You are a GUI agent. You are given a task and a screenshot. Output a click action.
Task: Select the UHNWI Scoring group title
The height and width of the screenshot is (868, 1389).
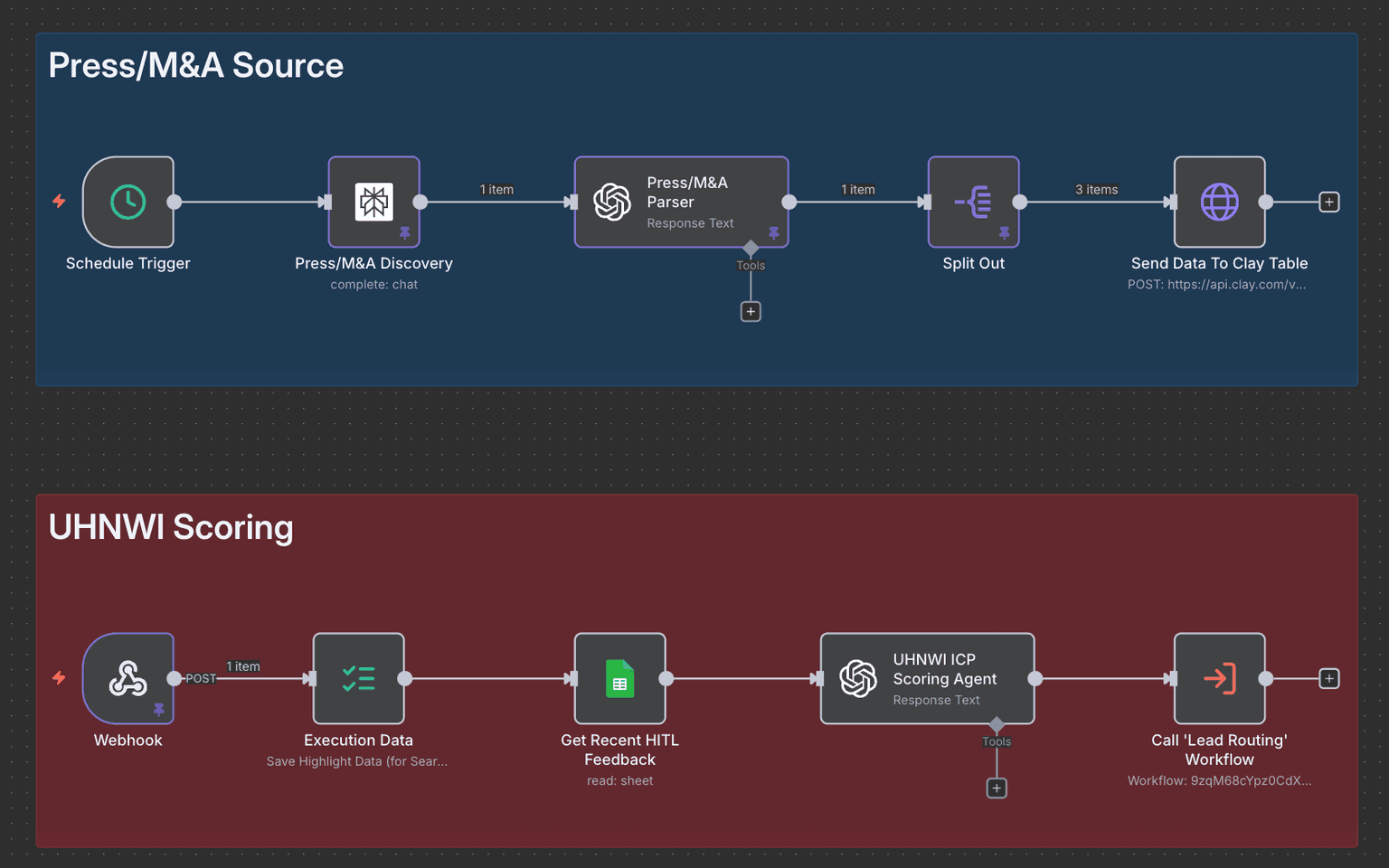point(171,527)
